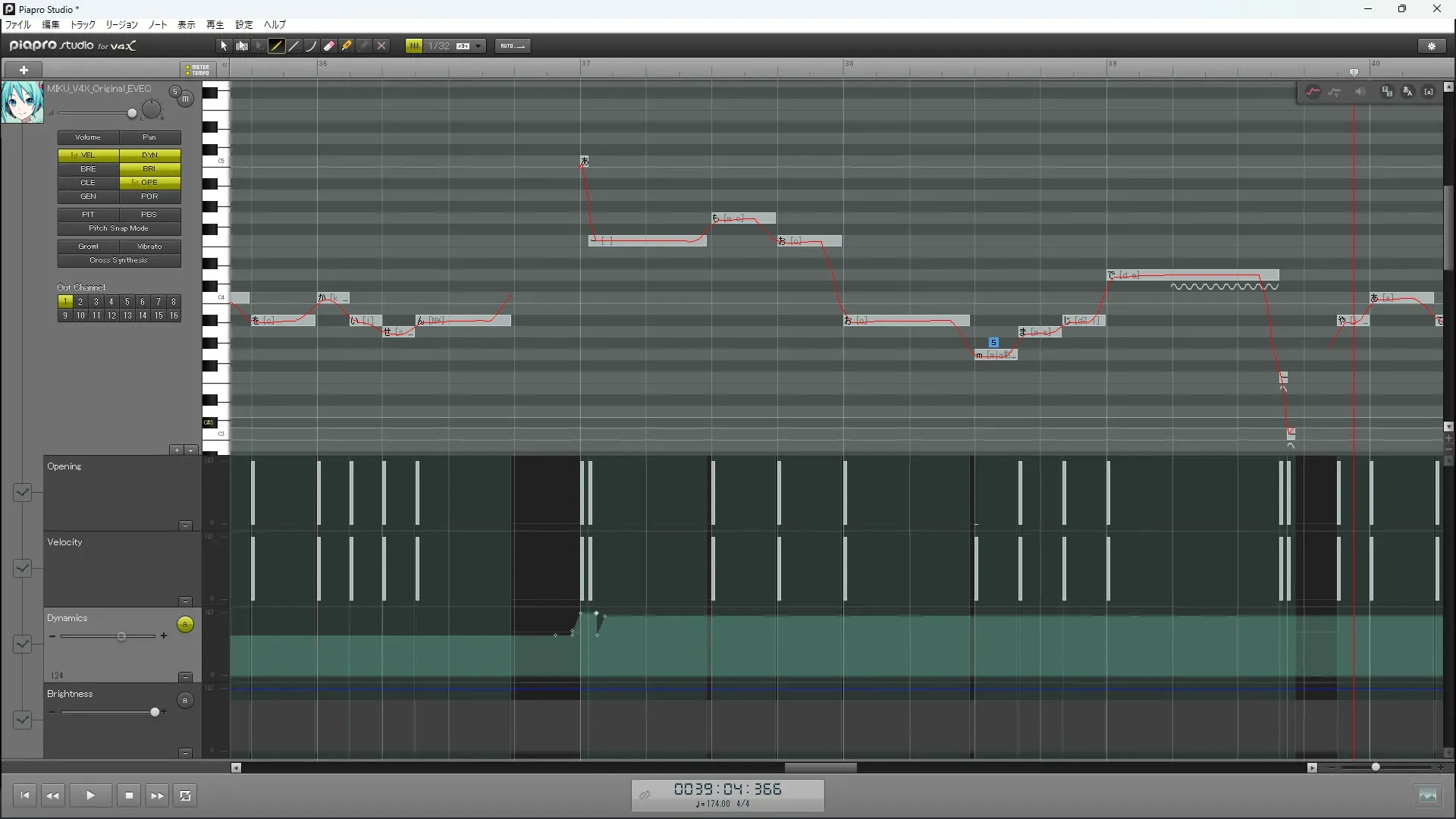The image size is (1456, 819).
Task: Click the phoneme [a] display icon
Action: pyautogui.click(x=1429, y=92)
